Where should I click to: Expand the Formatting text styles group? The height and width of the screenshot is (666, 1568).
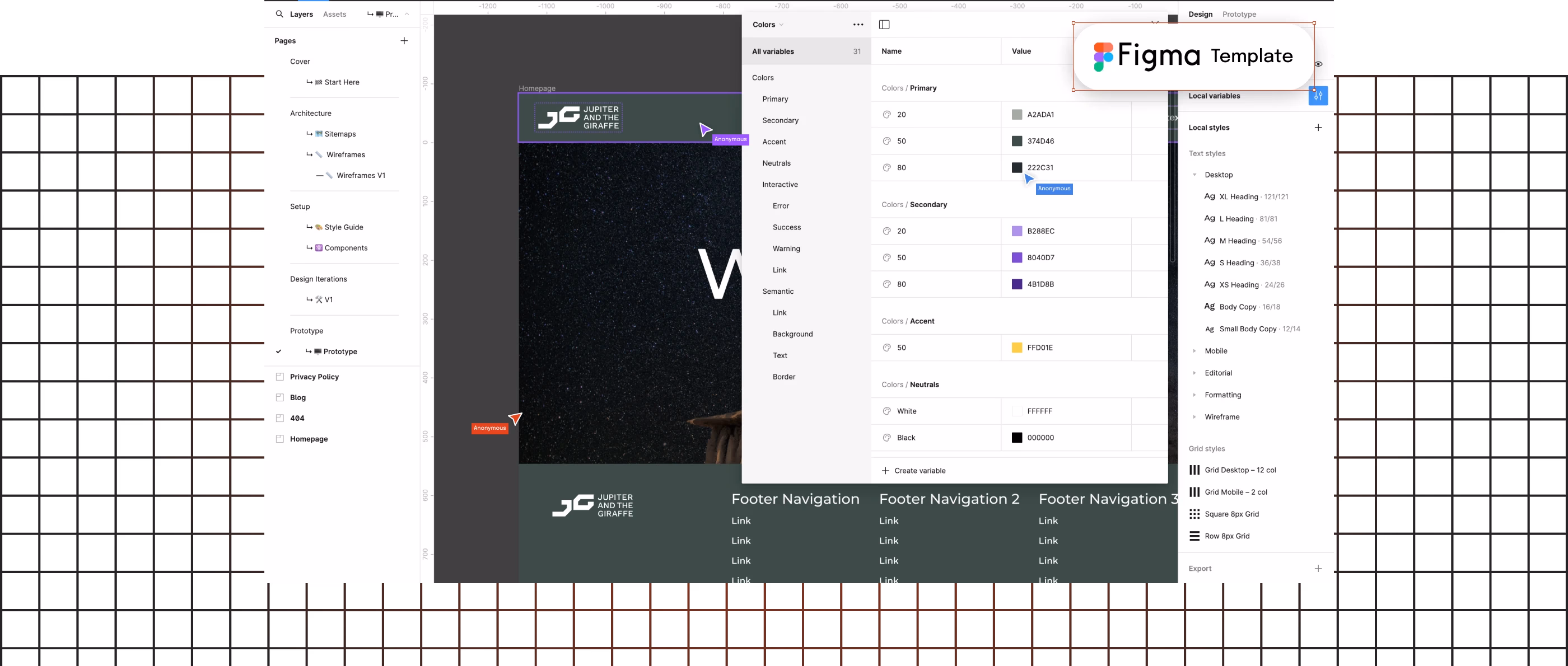[1194, 395]
